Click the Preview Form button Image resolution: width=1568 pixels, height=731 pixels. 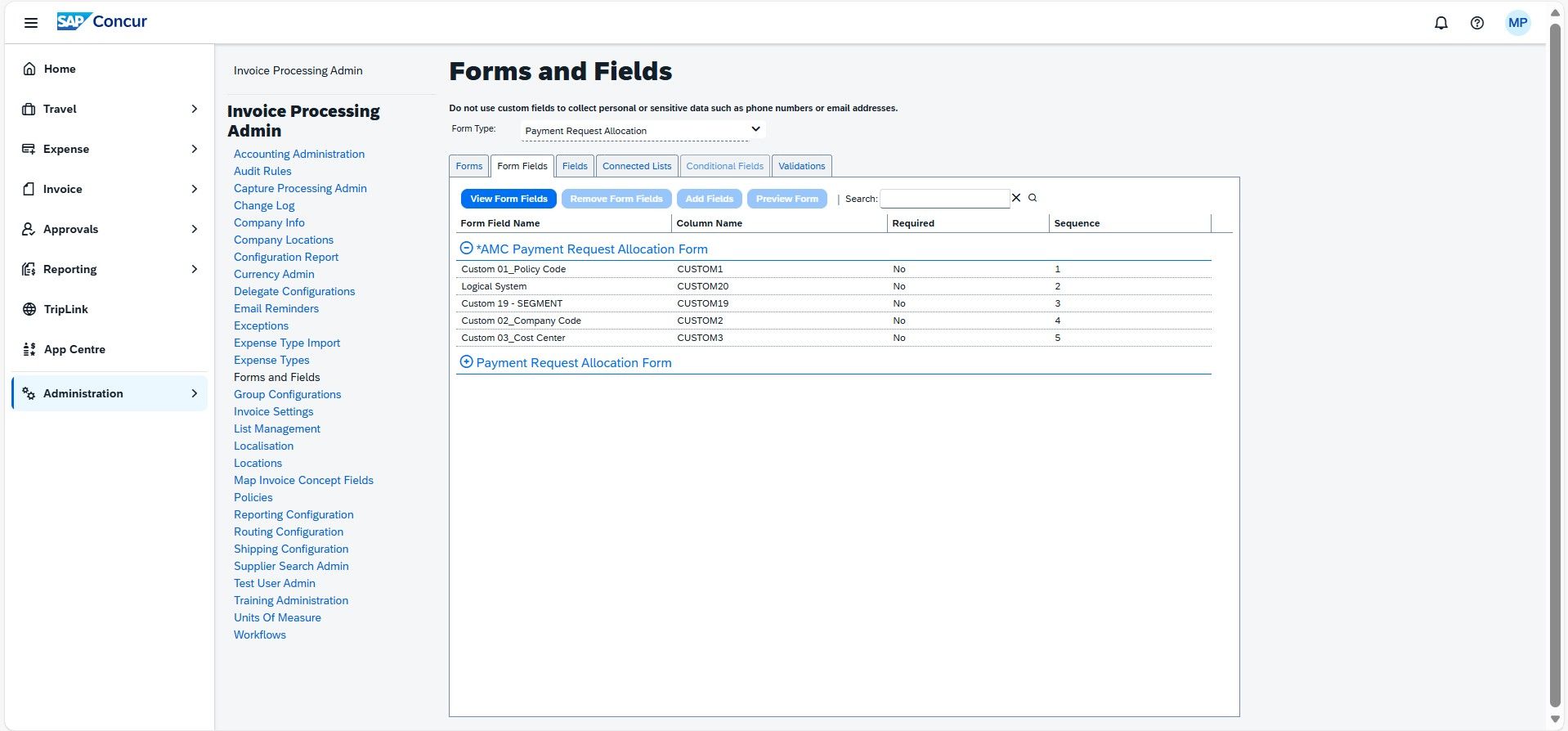click(786, 199)
